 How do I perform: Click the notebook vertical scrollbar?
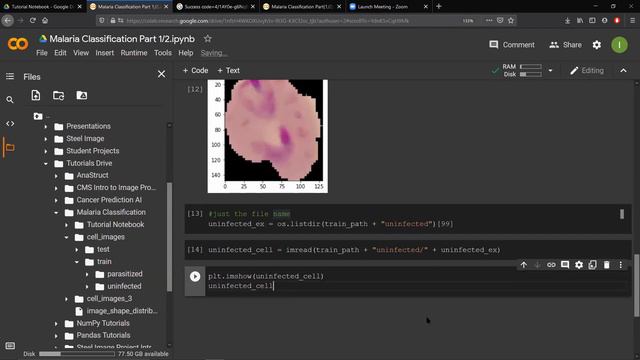pyautogui.click(x=636, y=285)
